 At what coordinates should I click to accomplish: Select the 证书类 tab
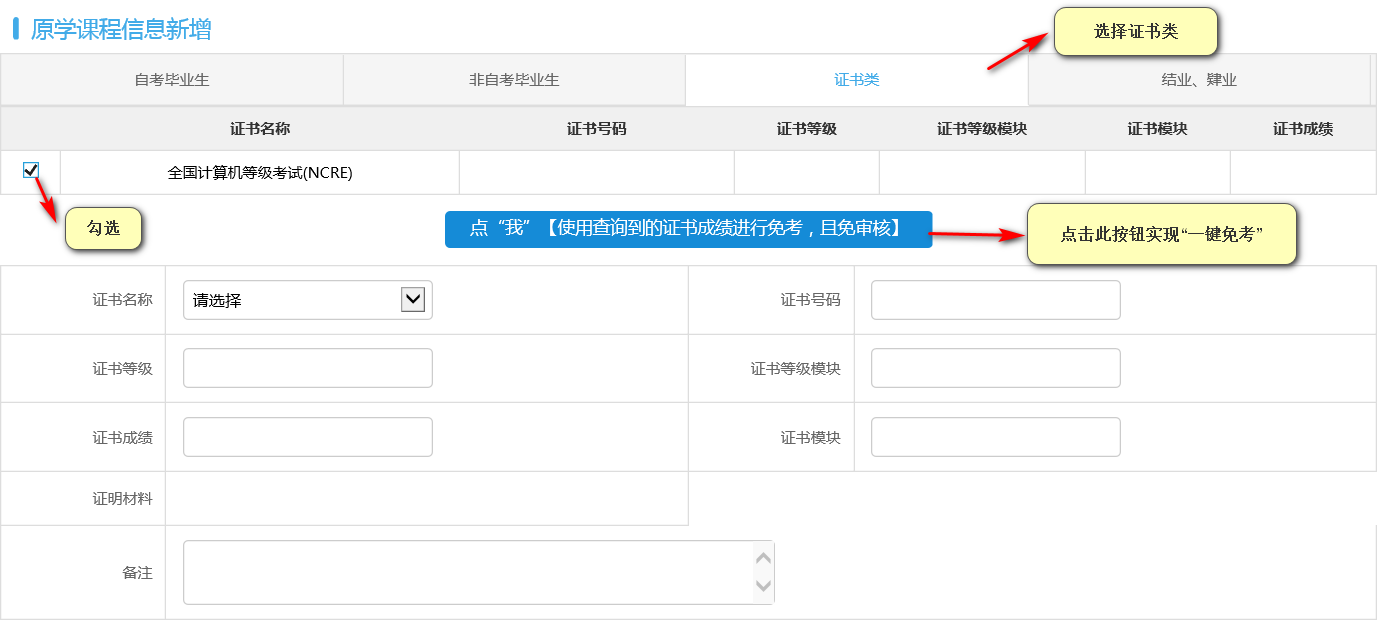[x=856, y=80]
